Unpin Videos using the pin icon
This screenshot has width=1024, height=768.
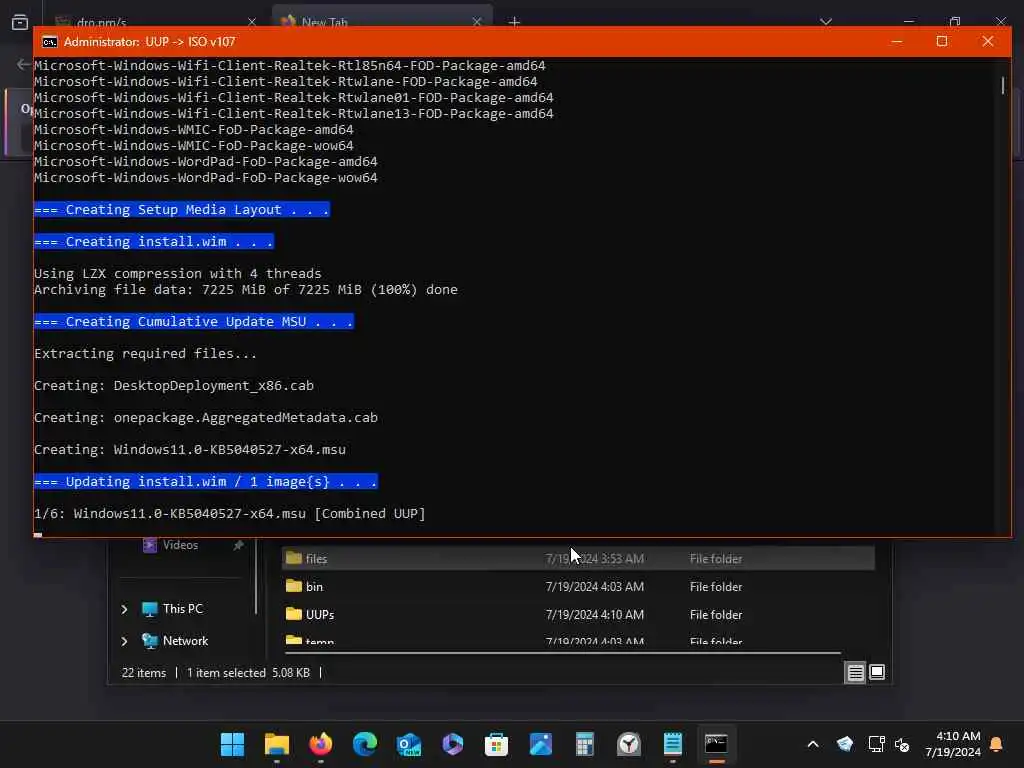pos(239,545)
